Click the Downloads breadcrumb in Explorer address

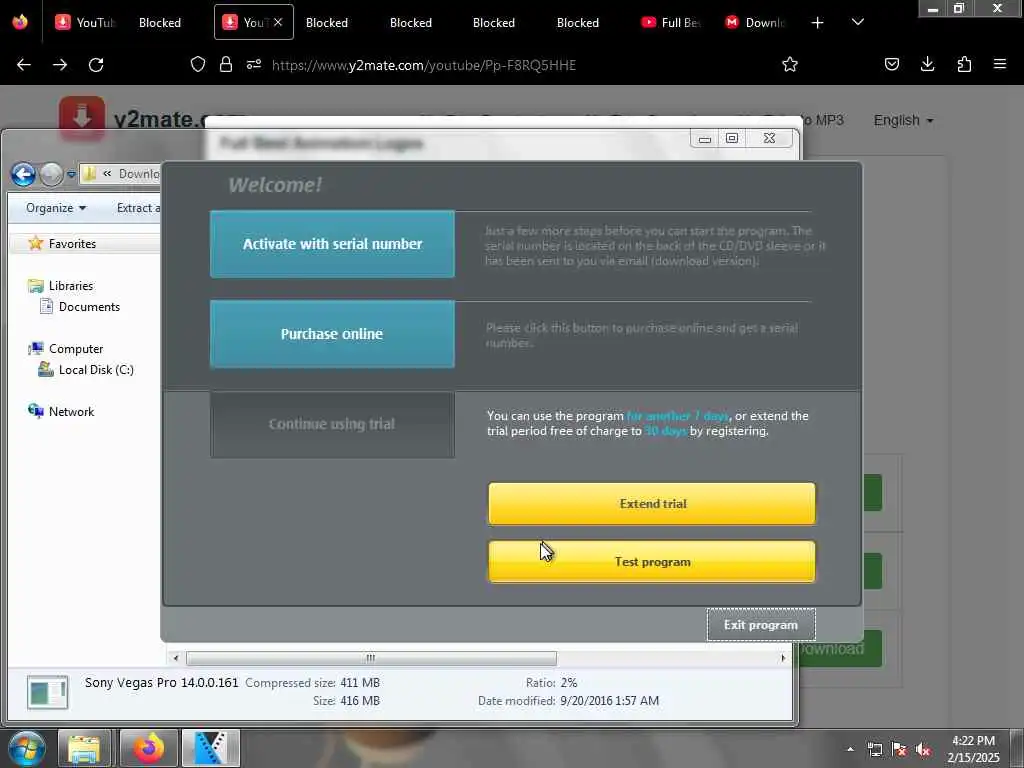138,174
